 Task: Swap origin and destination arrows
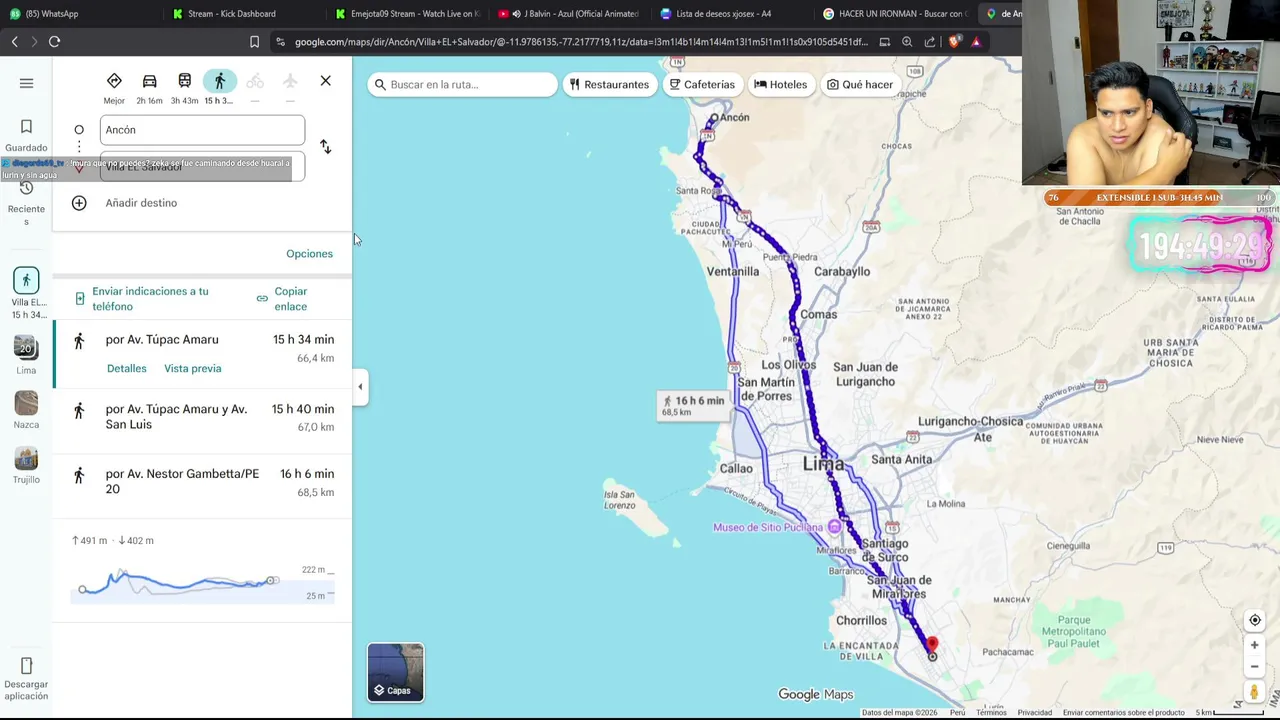325,147
